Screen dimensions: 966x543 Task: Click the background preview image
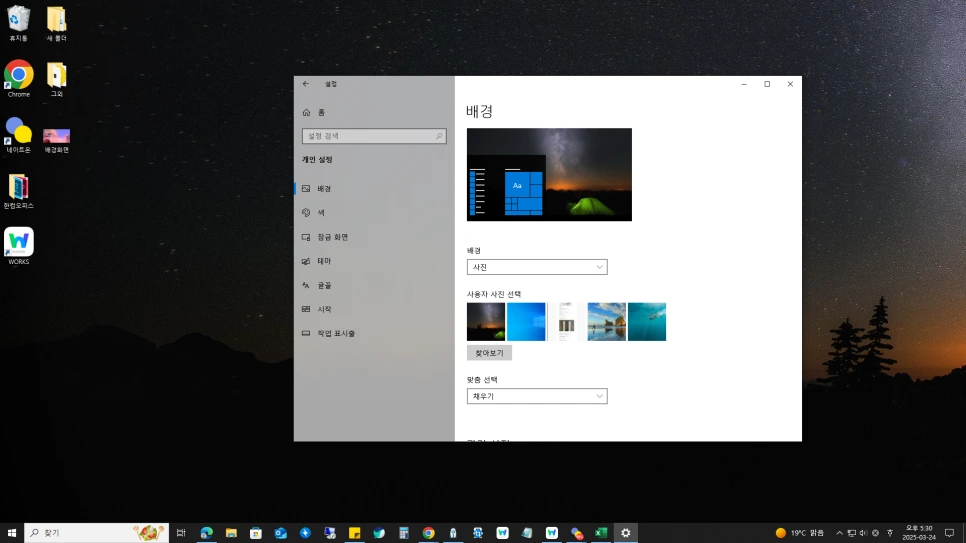coord(549,174)
